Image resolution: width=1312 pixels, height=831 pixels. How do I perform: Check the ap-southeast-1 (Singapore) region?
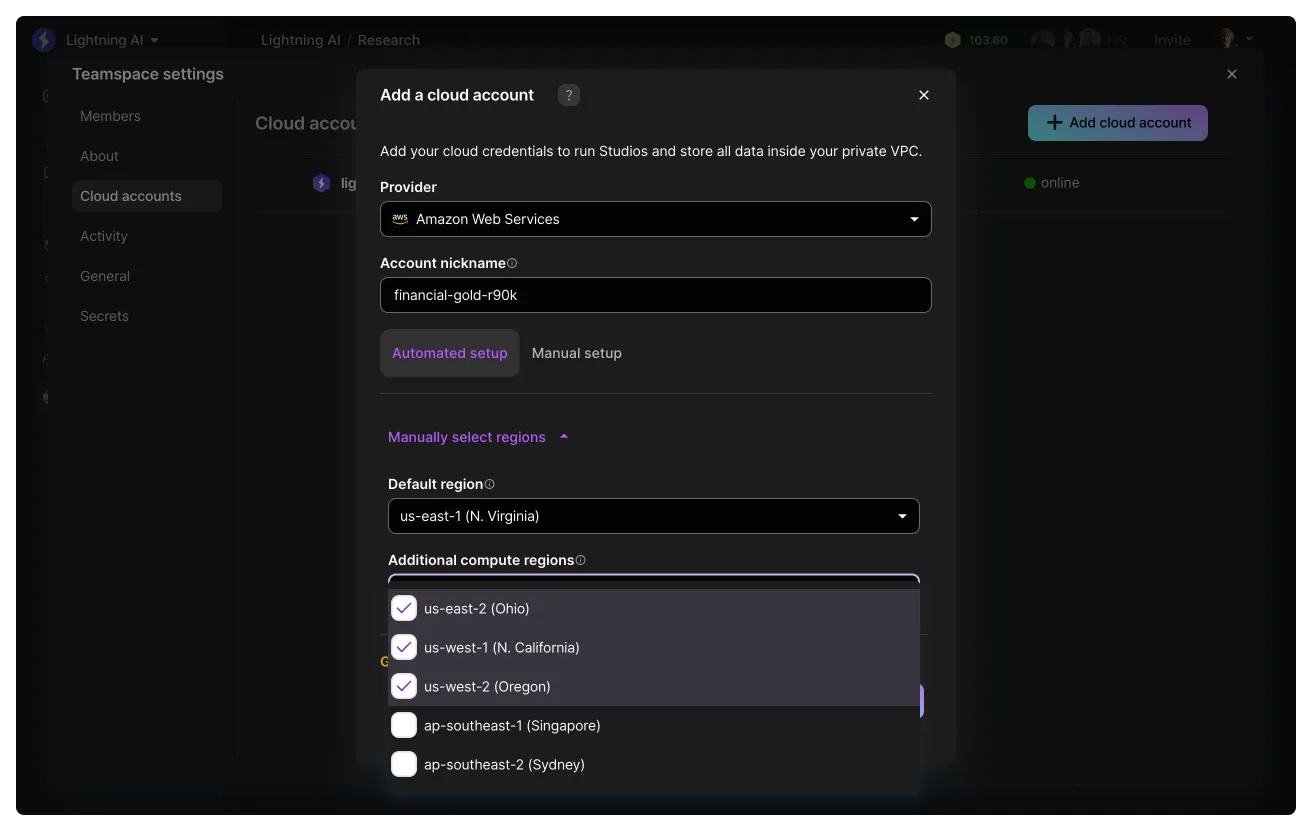coord(404,725)
